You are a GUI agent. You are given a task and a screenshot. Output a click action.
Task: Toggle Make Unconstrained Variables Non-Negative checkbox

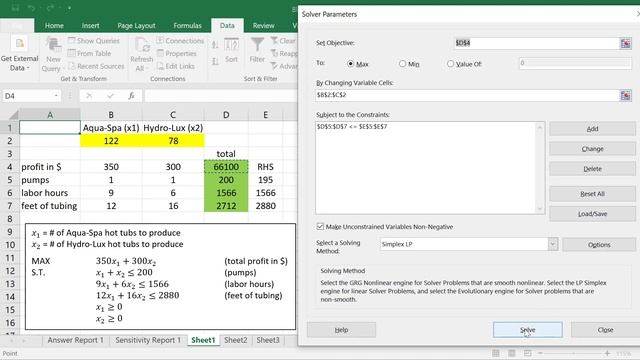pyautogui.click(x=320, y=227)
